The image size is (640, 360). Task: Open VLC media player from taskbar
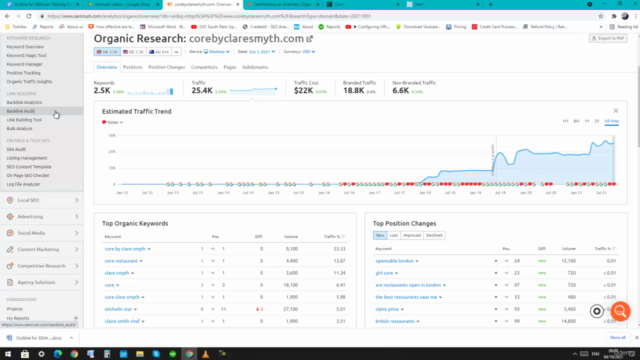click(x=205, y=354)
